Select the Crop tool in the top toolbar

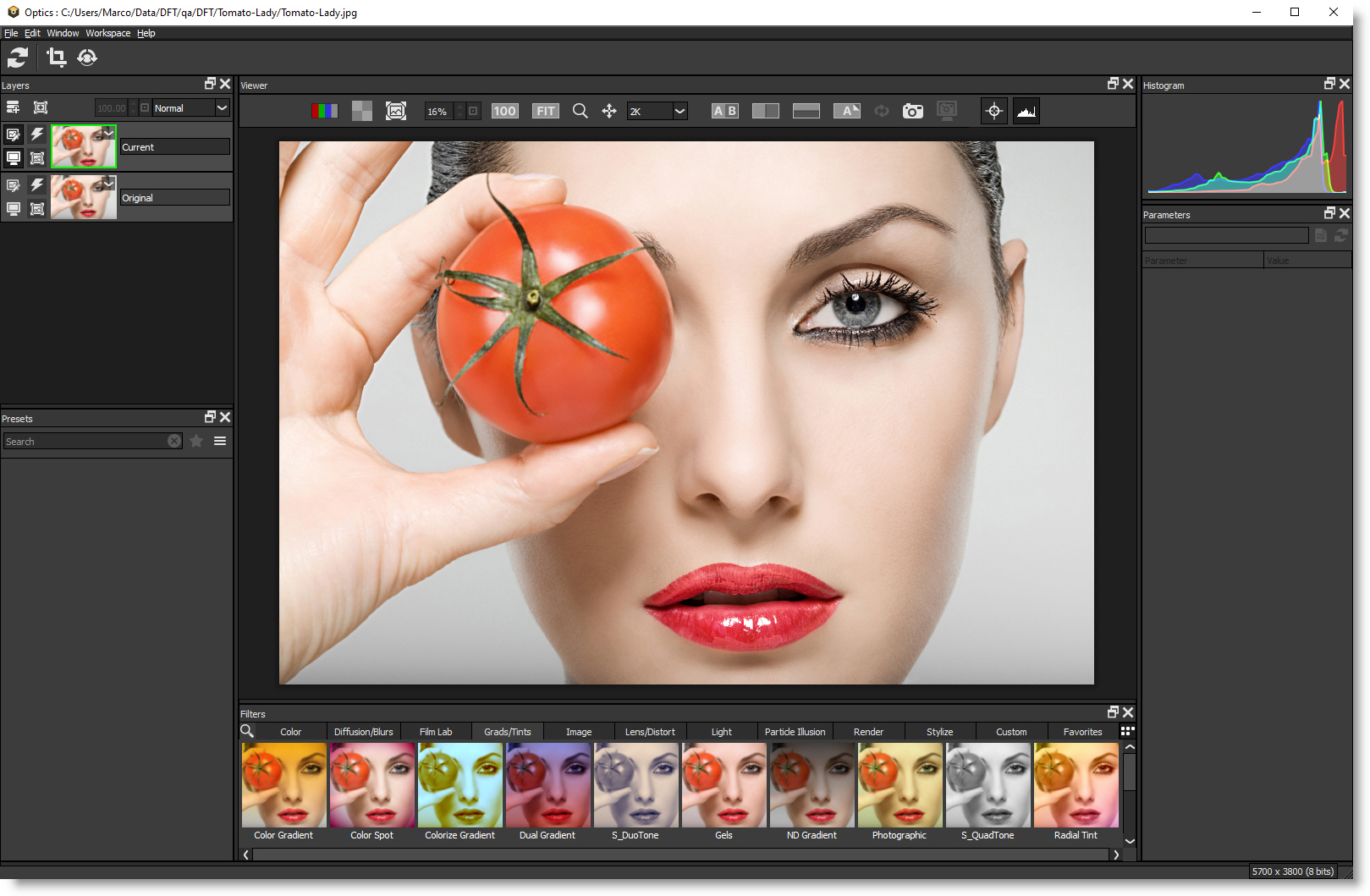click(57, 58)
